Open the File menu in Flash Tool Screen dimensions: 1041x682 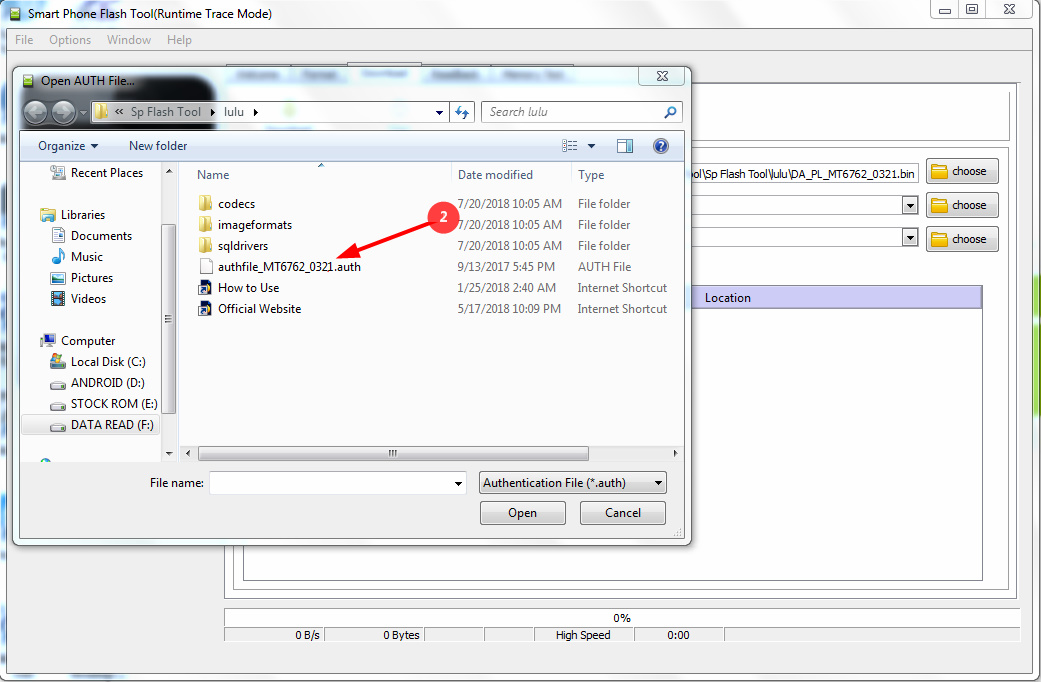point(24,40)
